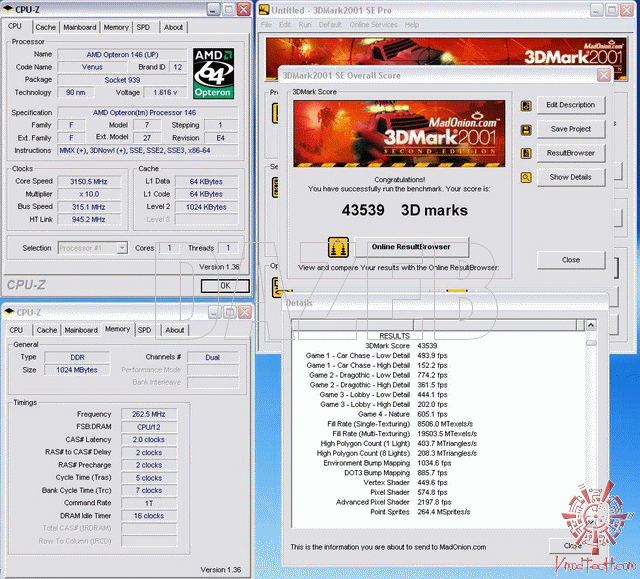The image size is (640, 579).
Task: Open the Default menu in 3DMark2001
Action: pyautogui.click(x=330, y=25)
